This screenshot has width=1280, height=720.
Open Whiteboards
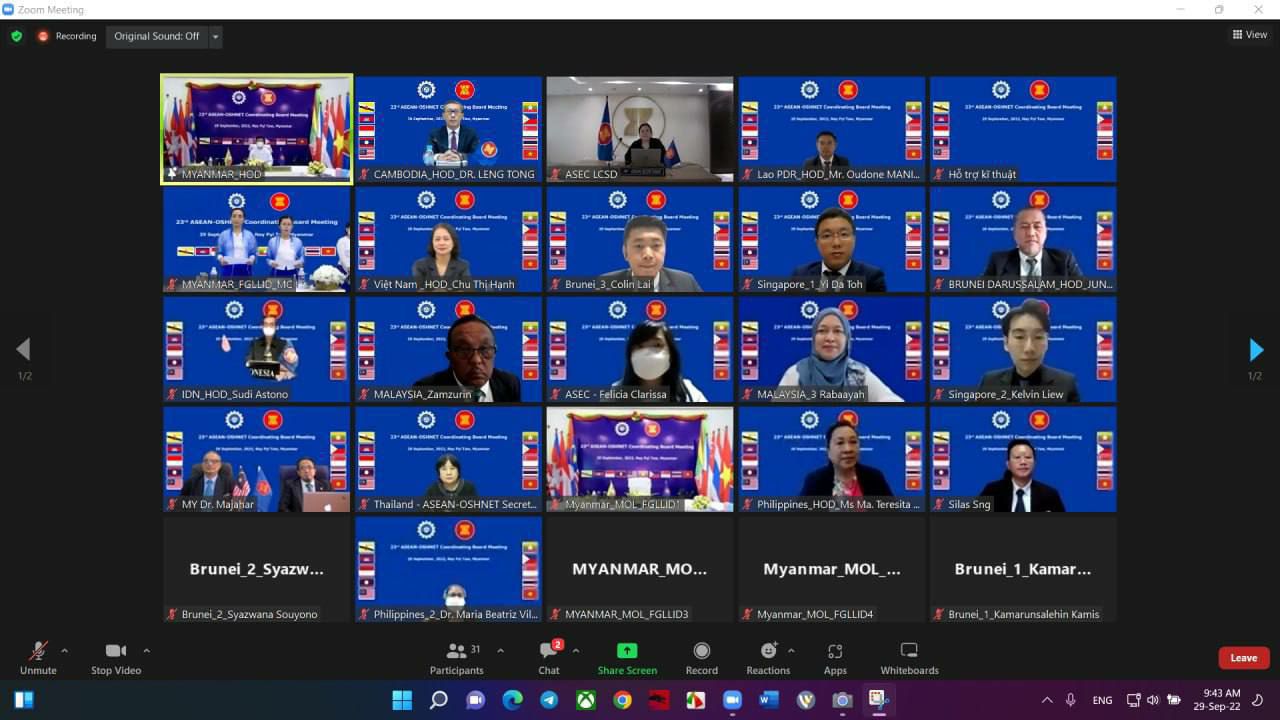[x=909, y=657]
